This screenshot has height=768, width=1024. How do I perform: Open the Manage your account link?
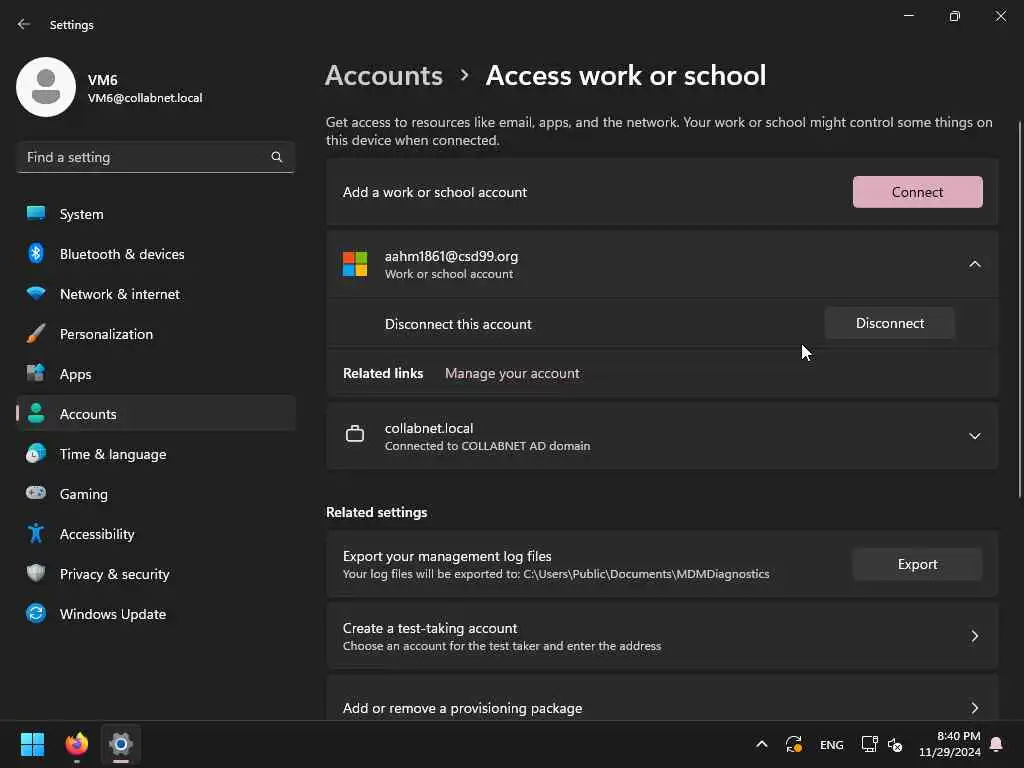(512, 373)
